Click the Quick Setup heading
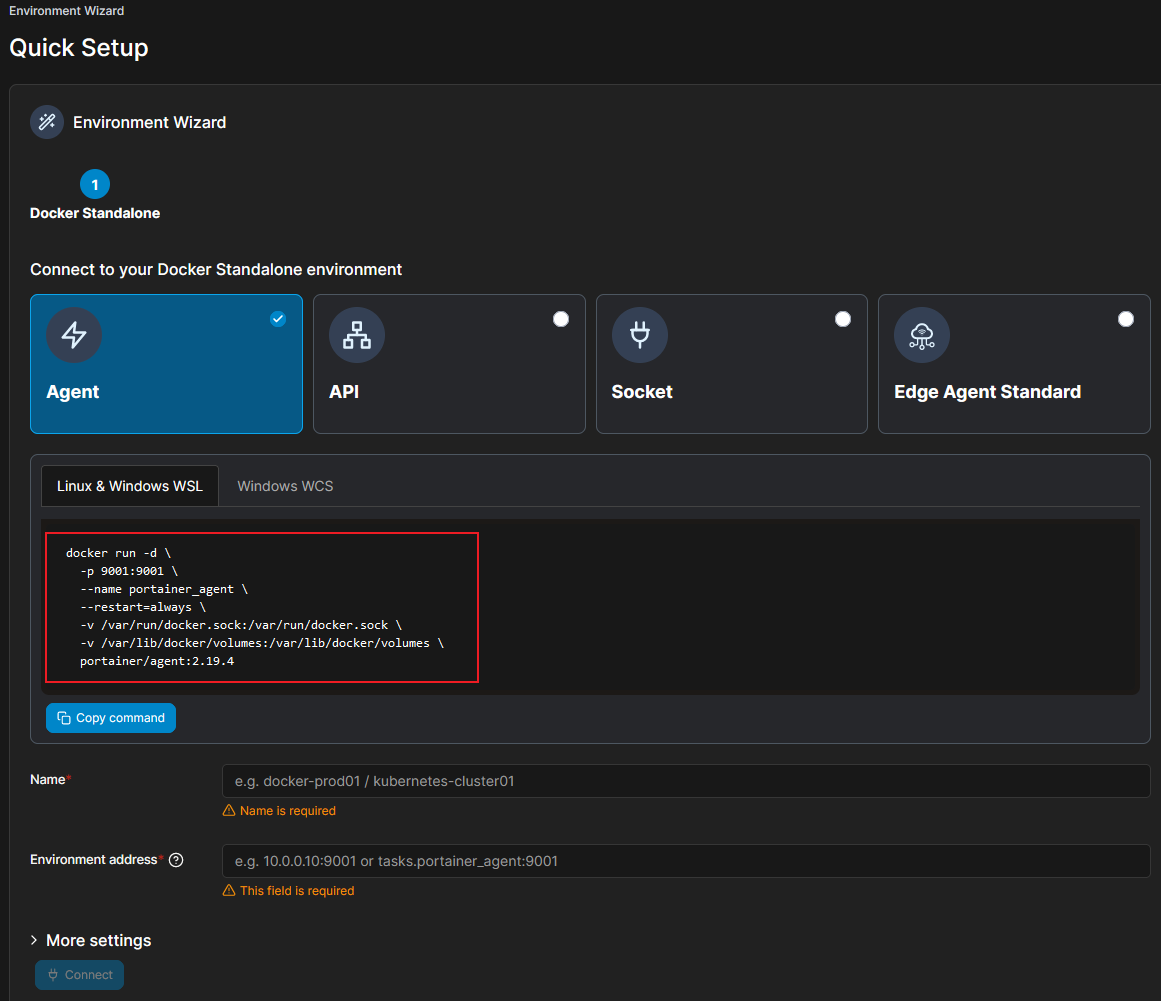1161x1001 pixels. pos(78,47)
